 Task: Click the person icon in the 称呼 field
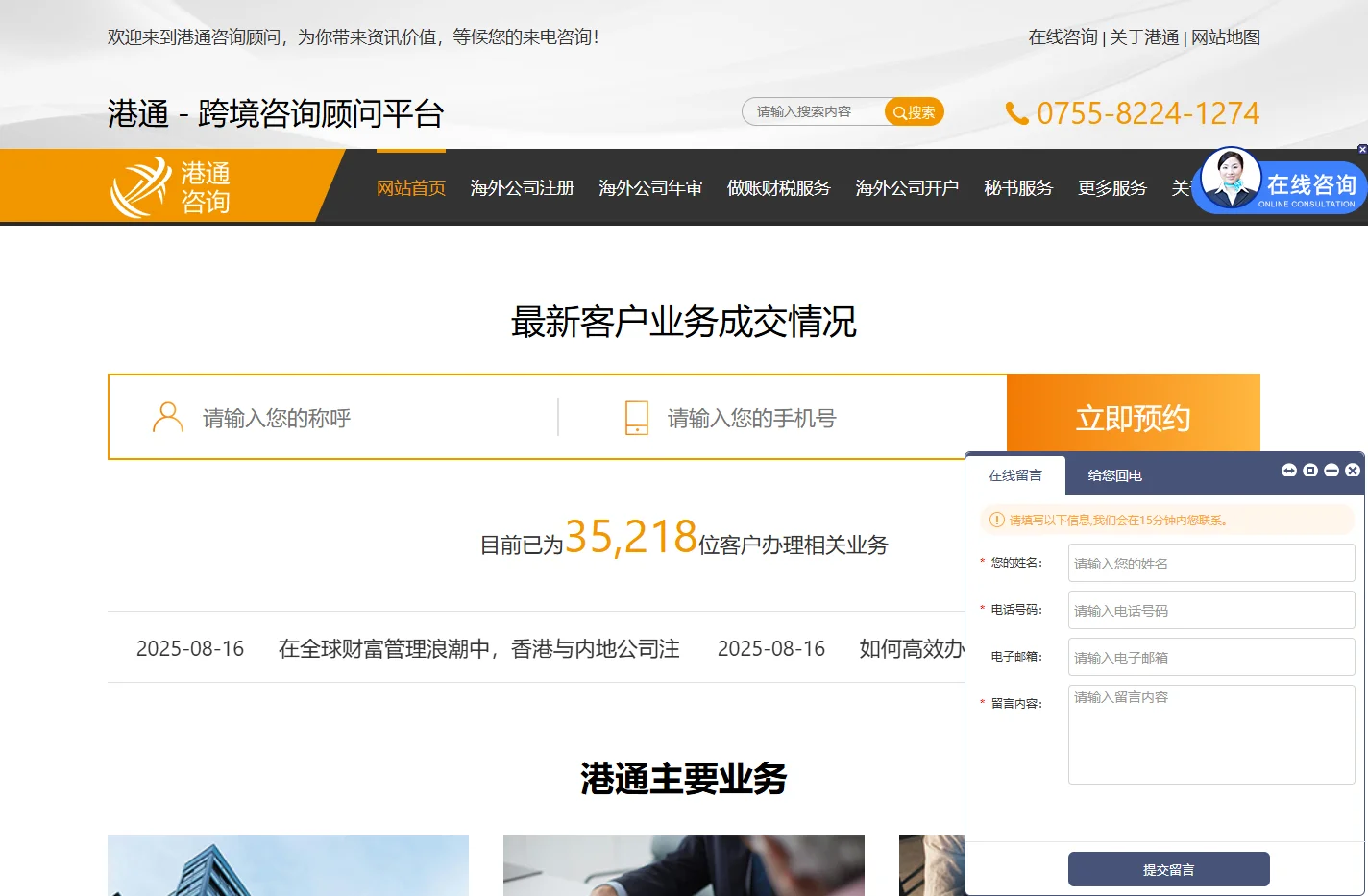point(168,418)
